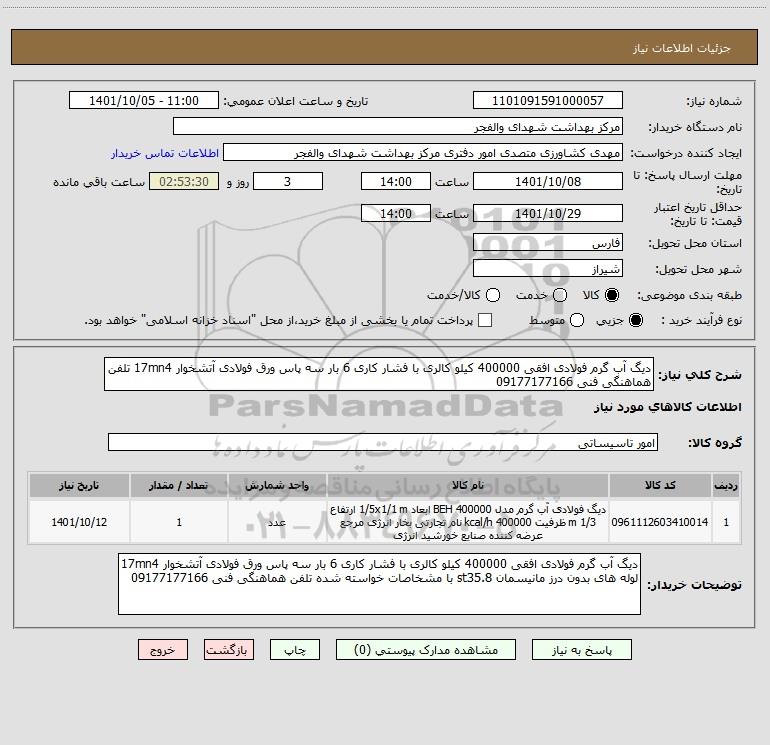Click the delivery city field شیراز
Screen dimensions: 770x745
pyautogui.click(x=548, y=268)
